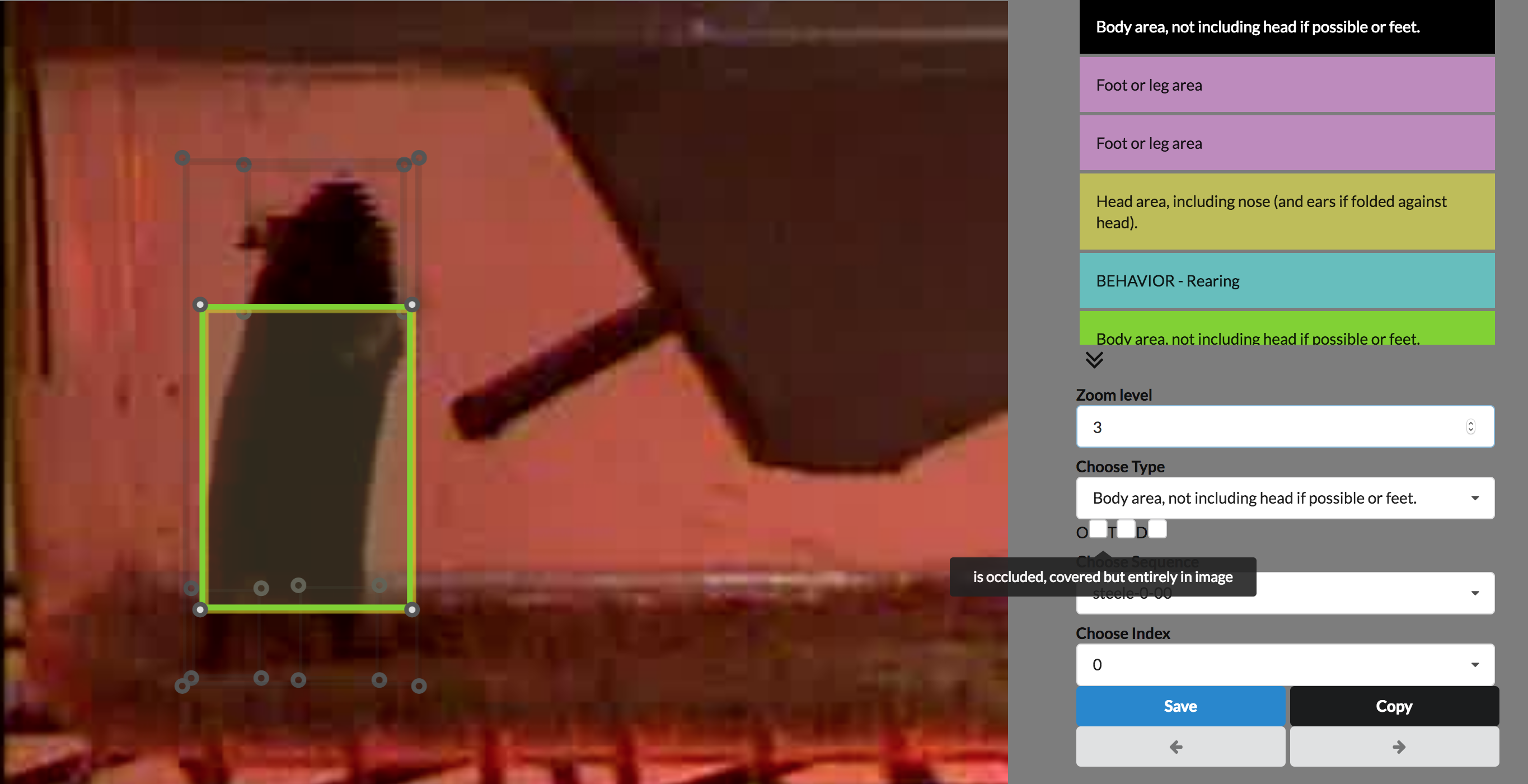Image resolution: width=1528 pixels, height=784 pixels.
Task: Grab bottom-right handle of green body box
Action: pos(411,609)
